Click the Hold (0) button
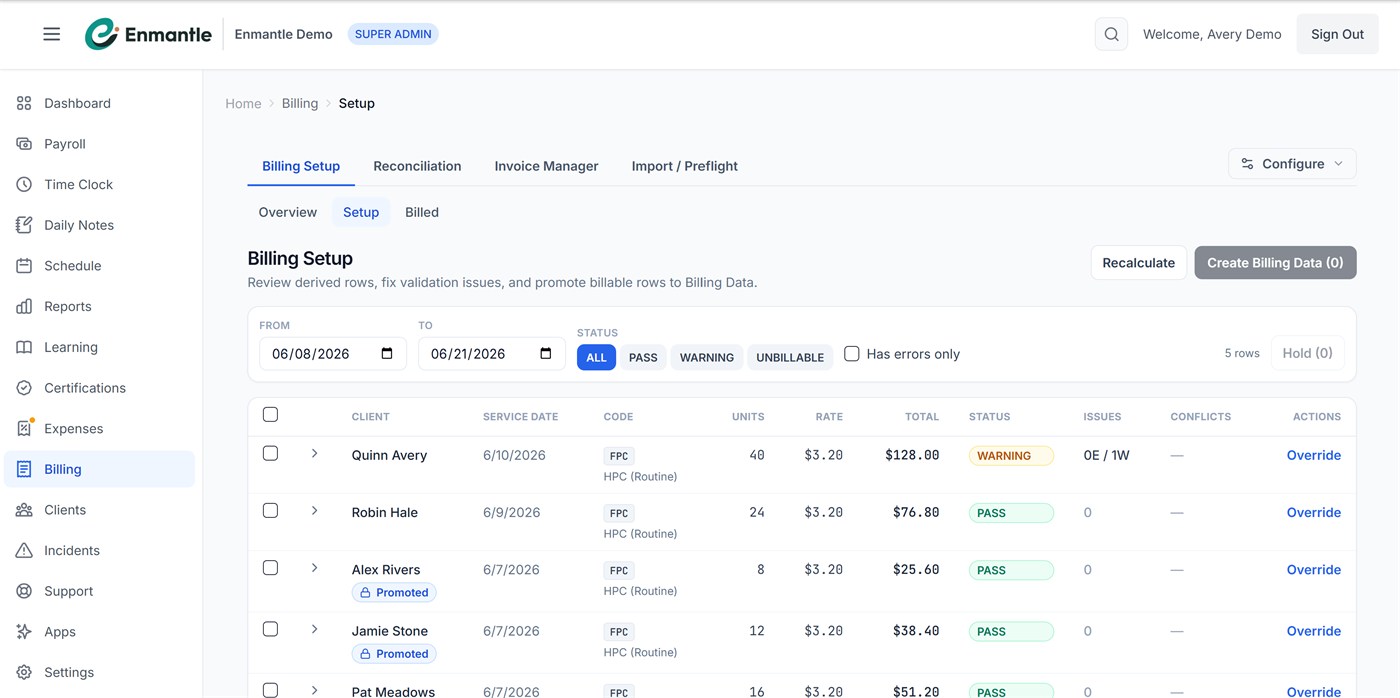Image resolution: width=1400 pixels, height=698 pixels. click(1307, 353)
